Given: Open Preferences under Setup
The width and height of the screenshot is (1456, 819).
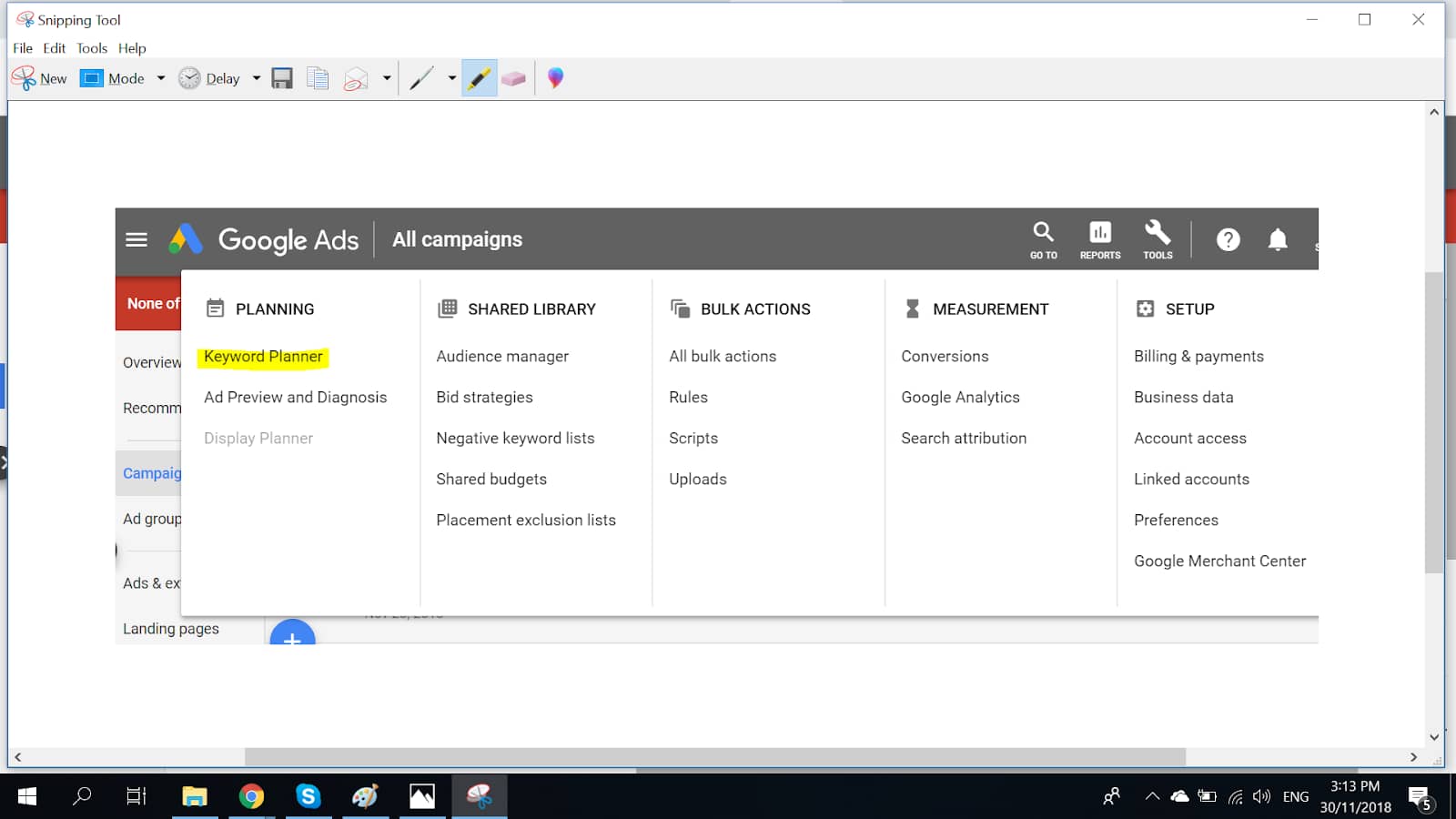Looking at the screenshot, I should click(1176, 521).
